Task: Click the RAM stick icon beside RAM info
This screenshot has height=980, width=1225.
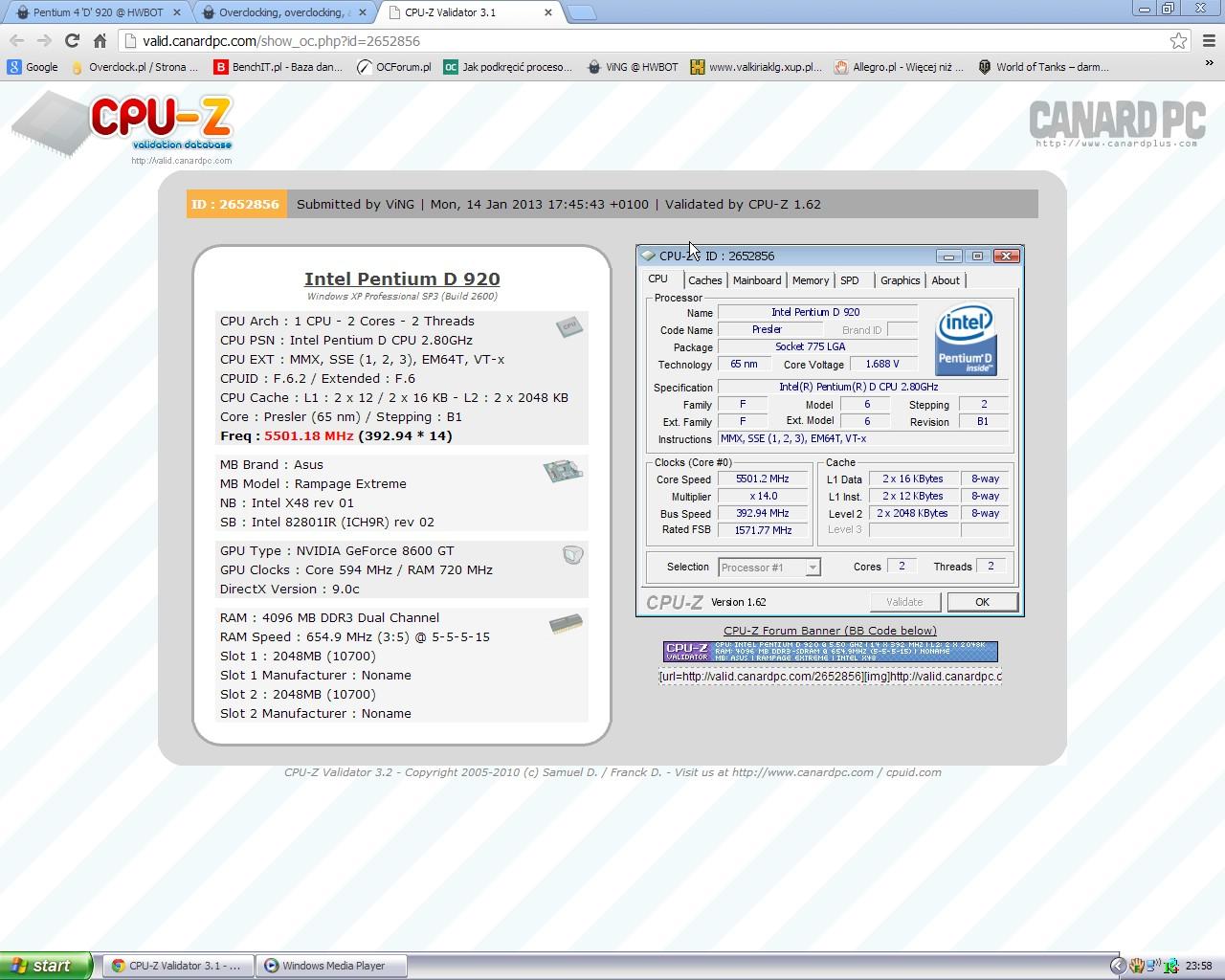Action: pyautogui.click(x=566, y=624)
